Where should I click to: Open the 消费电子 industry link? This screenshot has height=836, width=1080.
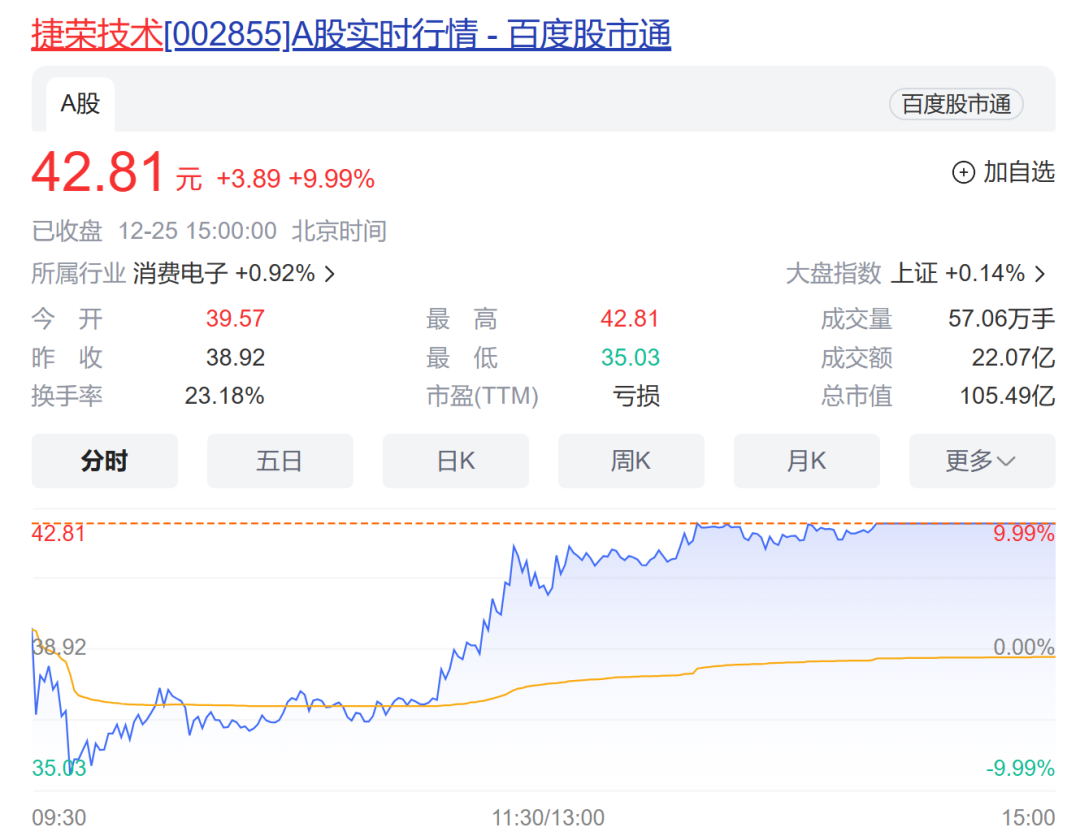[x=180, y=273]
